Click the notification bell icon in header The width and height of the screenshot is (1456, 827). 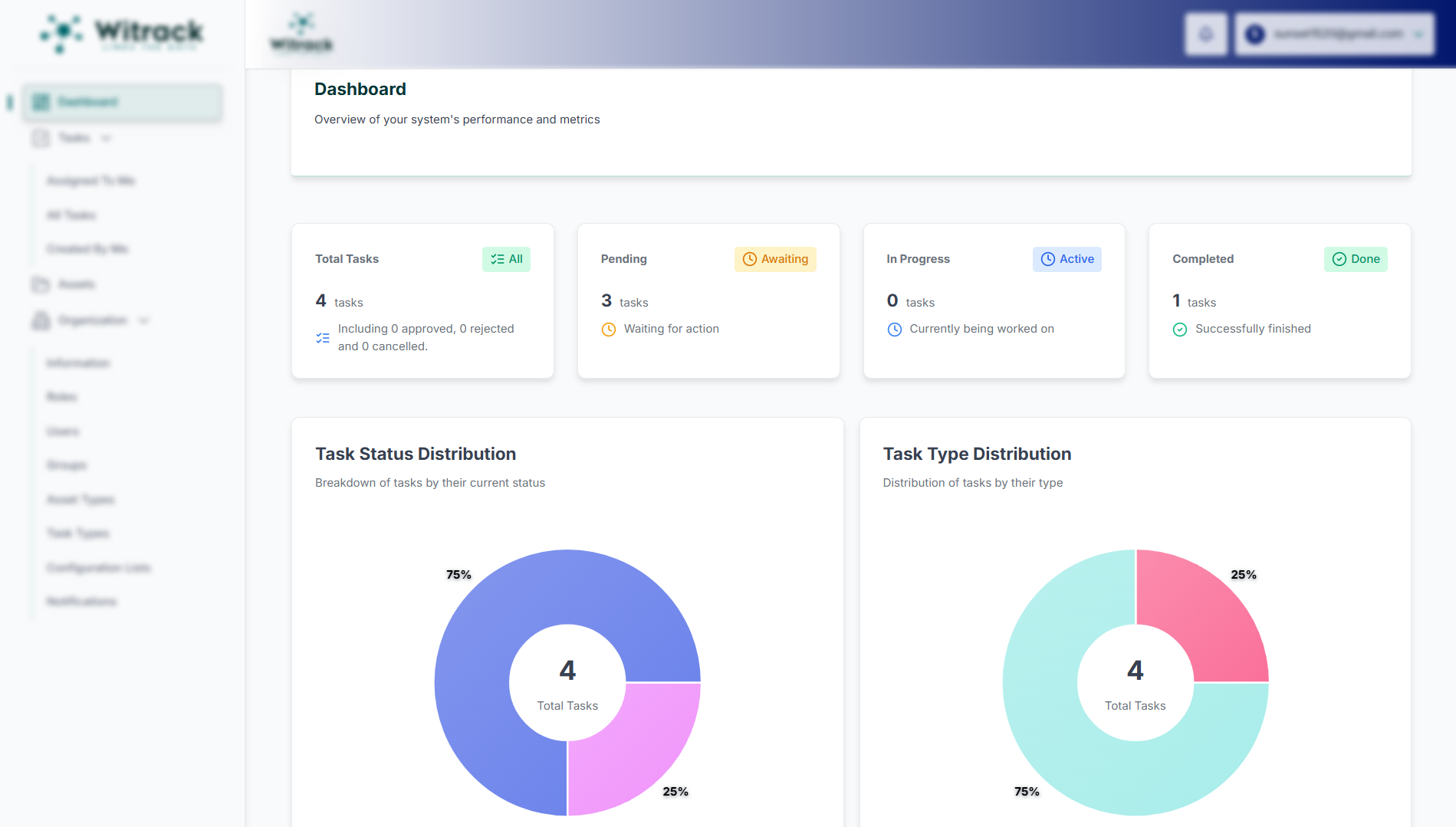pyautogui.click(x=1205, y=34)
